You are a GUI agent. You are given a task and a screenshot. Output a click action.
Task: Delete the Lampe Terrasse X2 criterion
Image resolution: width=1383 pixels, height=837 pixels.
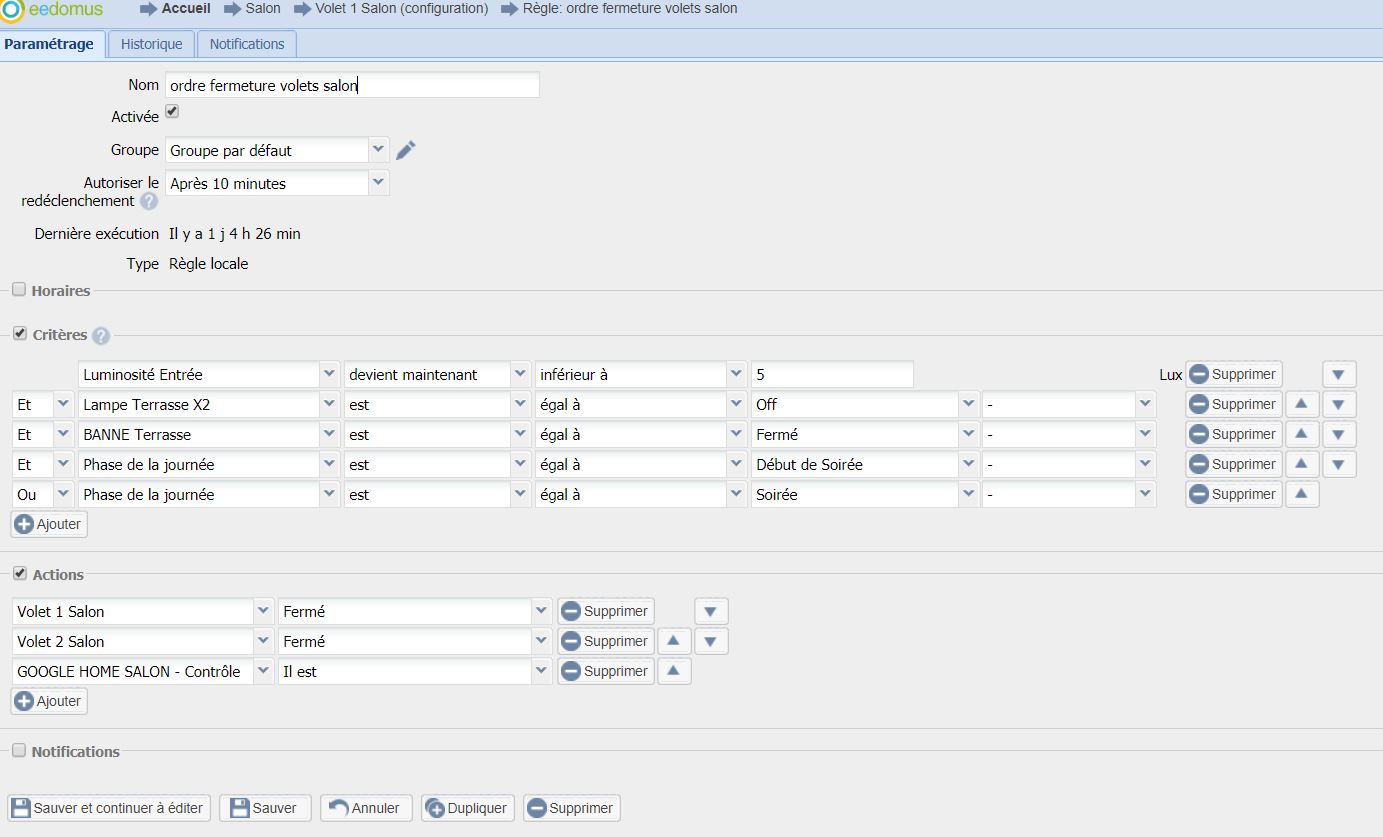coord(1234,404)
